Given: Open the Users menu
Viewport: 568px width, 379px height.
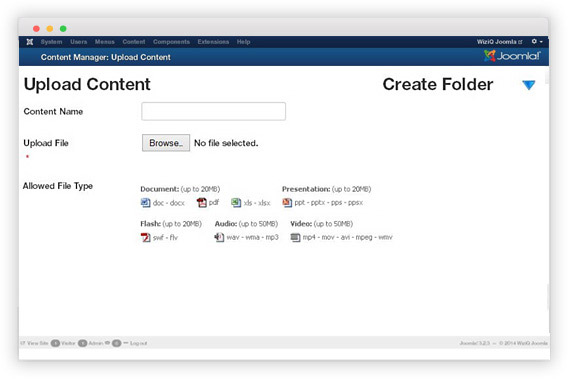Looking at the screenshot, I should 79,42.
